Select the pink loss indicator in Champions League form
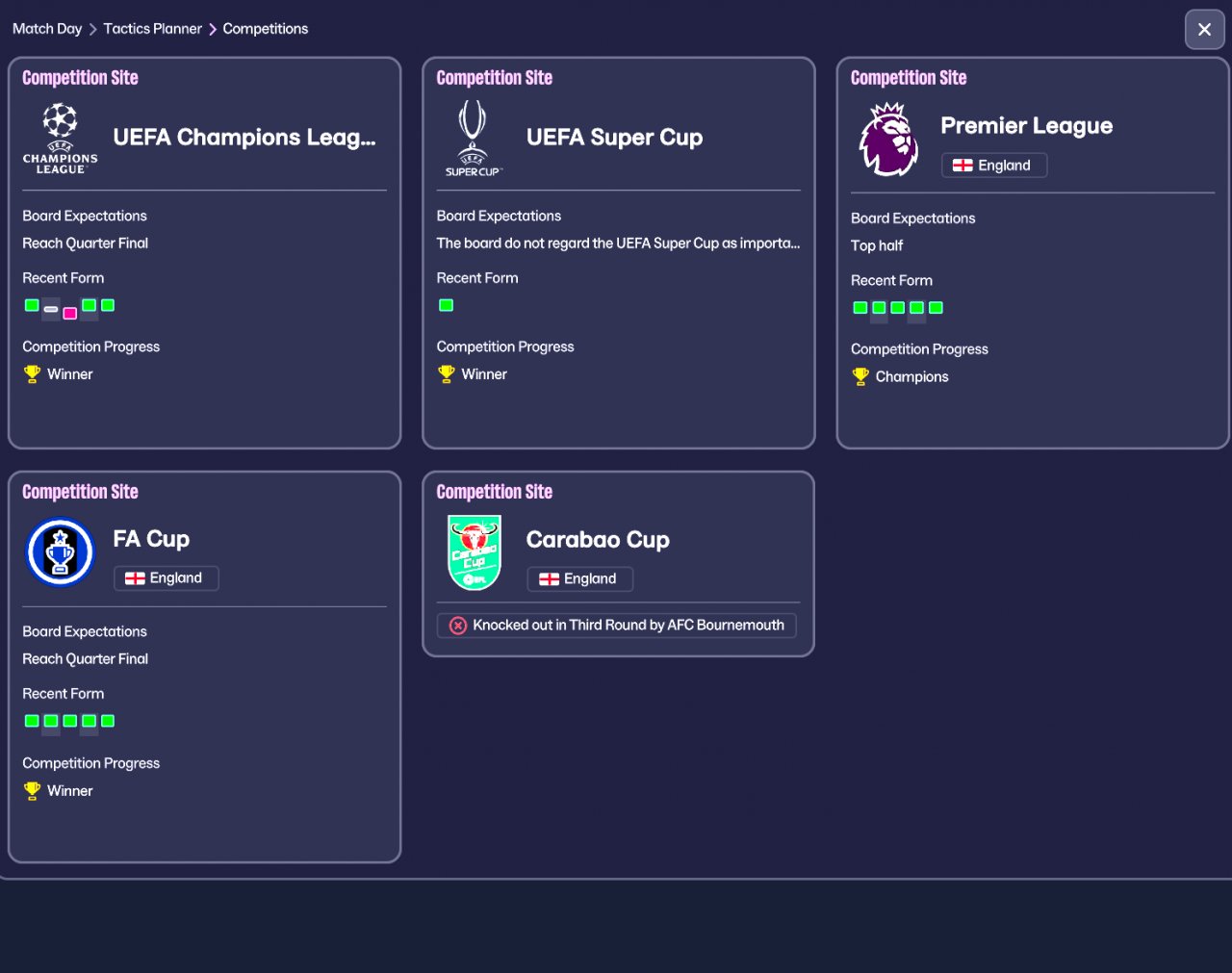The image size is (1232, 973). (69, 313)
